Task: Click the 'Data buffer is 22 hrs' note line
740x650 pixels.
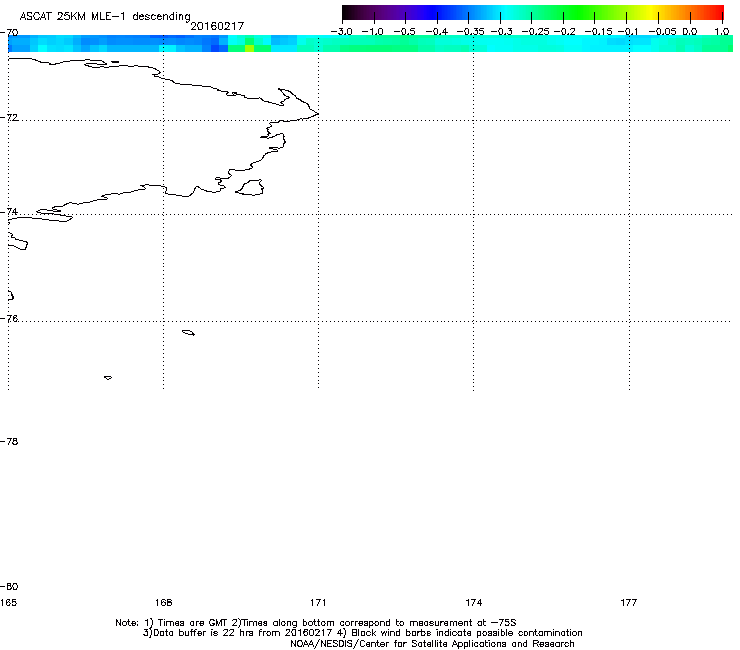Action: [362, 633]
